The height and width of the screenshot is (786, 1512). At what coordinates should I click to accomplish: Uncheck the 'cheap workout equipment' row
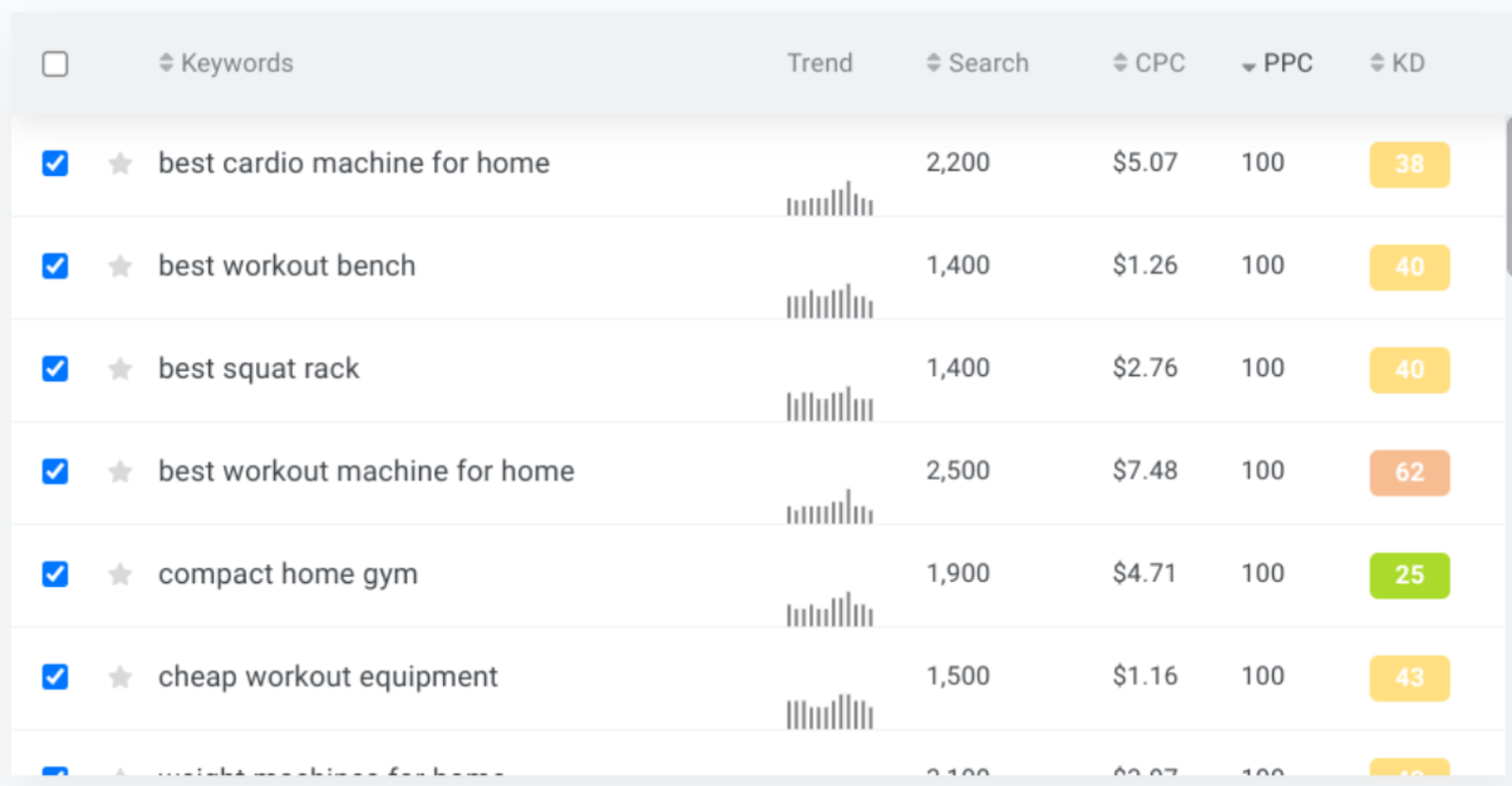56,677
